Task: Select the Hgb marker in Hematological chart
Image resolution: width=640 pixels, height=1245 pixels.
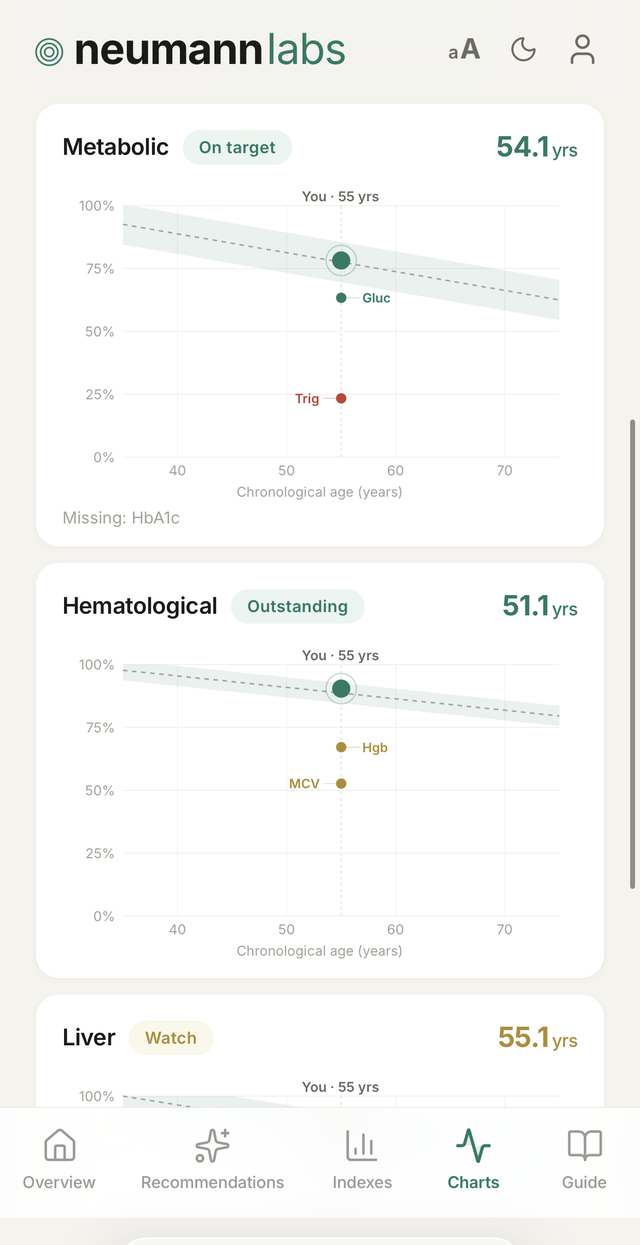Action: [341, 747]
